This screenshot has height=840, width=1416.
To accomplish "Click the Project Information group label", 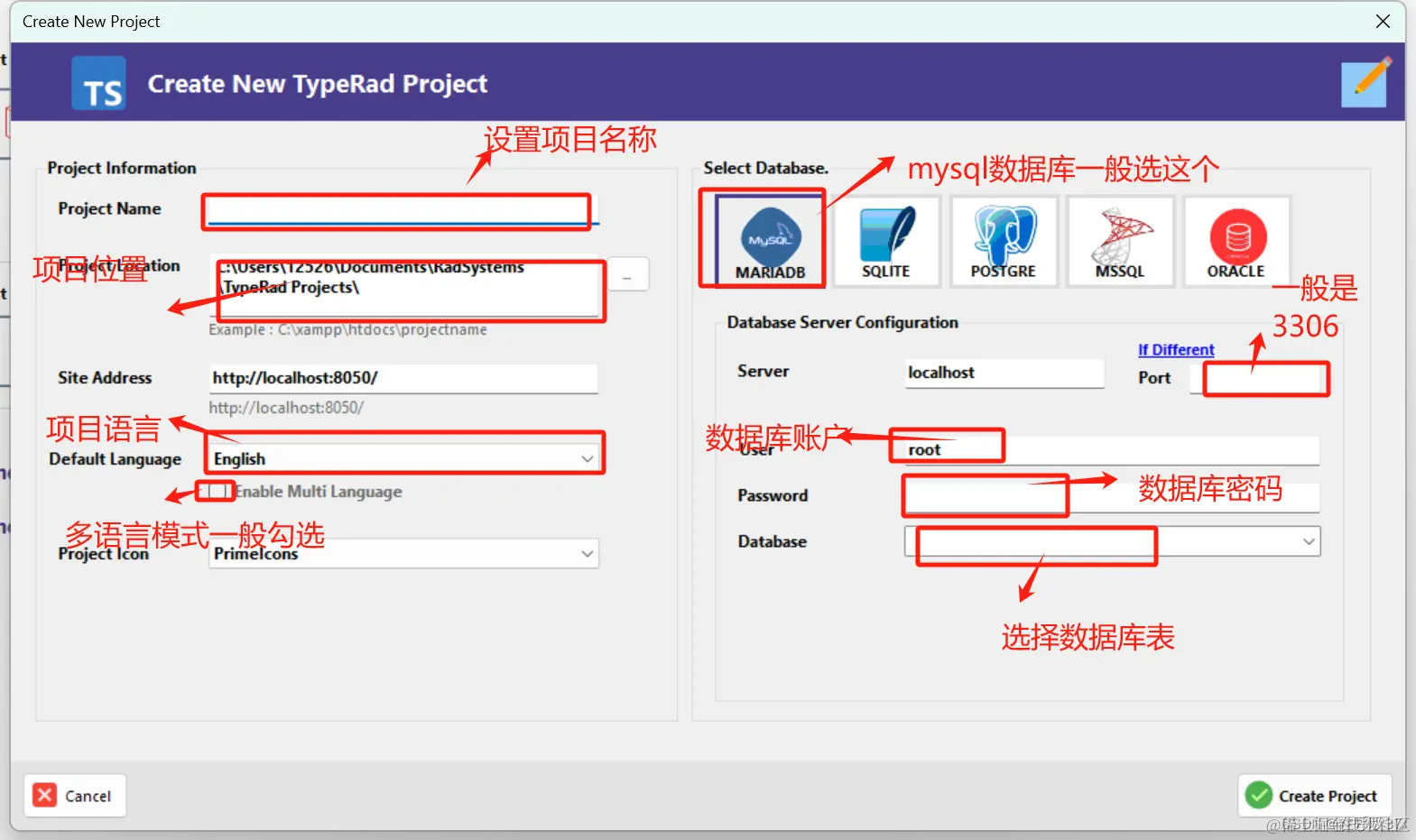I will tap(122, 168).
